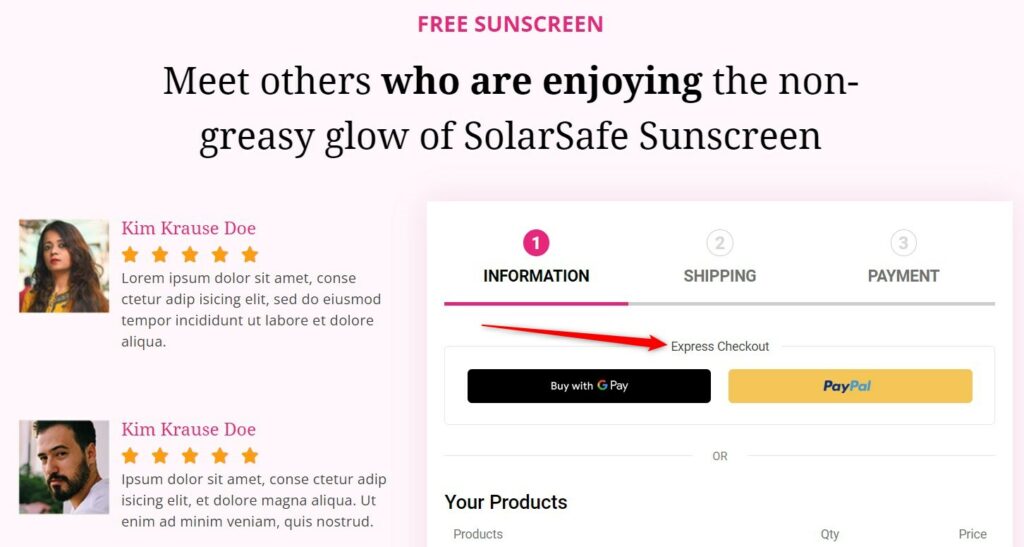Click the woman's reviewer photo
Screen dimensions: 1024x547
tap(64, 266)
